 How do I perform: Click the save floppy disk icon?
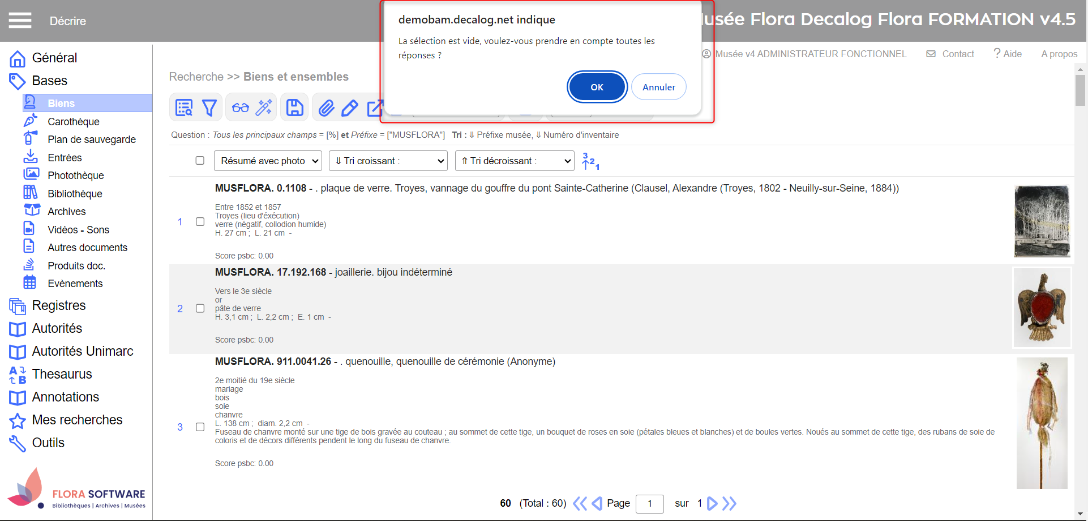(294, 108)
